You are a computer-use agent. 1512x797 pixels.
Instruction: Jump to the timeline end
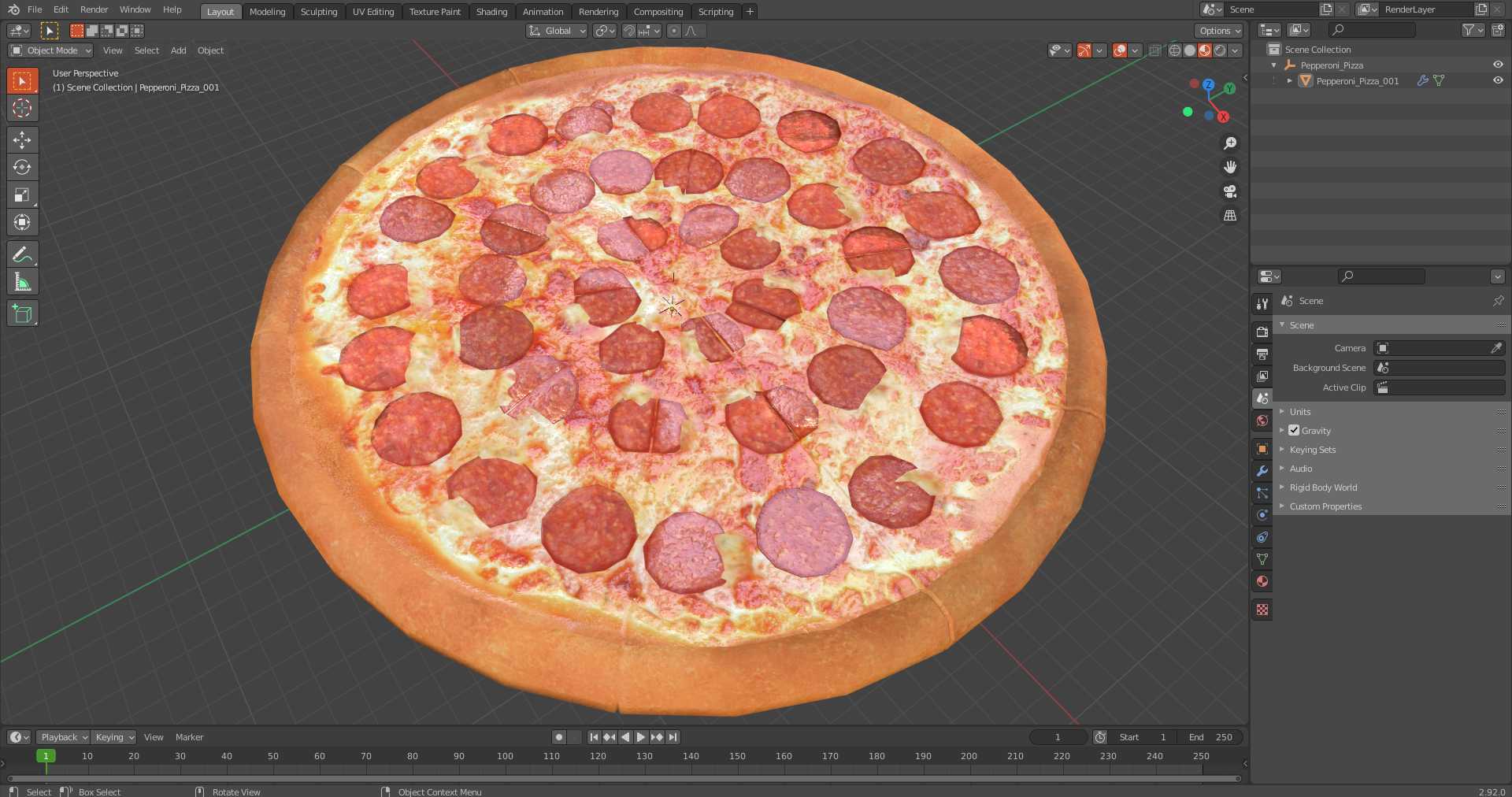point(673,737)
